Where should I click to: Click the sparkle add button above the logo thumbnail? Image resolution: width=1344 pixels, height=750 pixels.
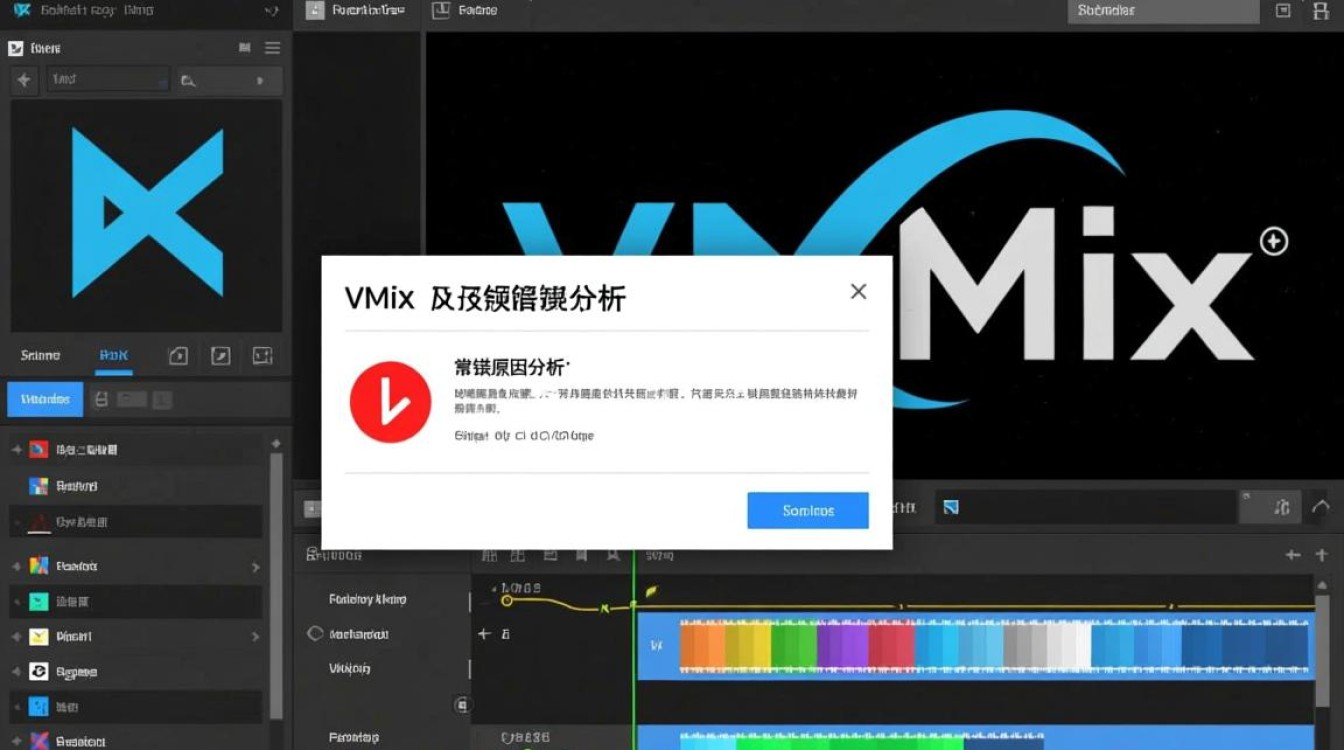tap(25, 80)
